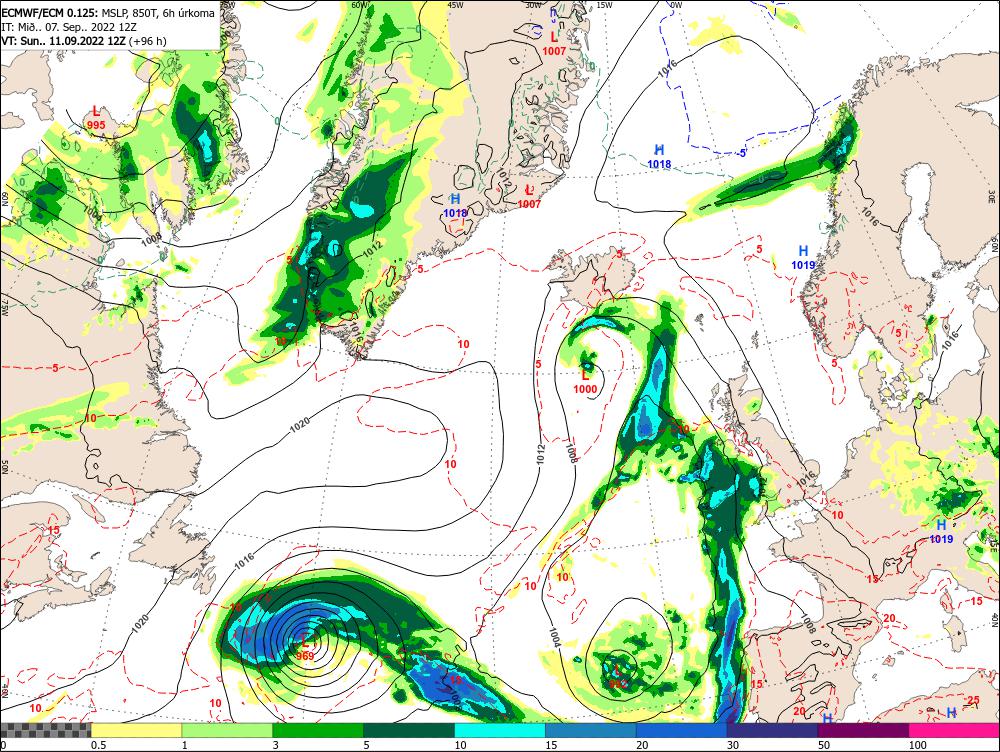Click the "0.5" legend scale value
The width and height of the screenshot is (1000, 752).
[98, 745]
